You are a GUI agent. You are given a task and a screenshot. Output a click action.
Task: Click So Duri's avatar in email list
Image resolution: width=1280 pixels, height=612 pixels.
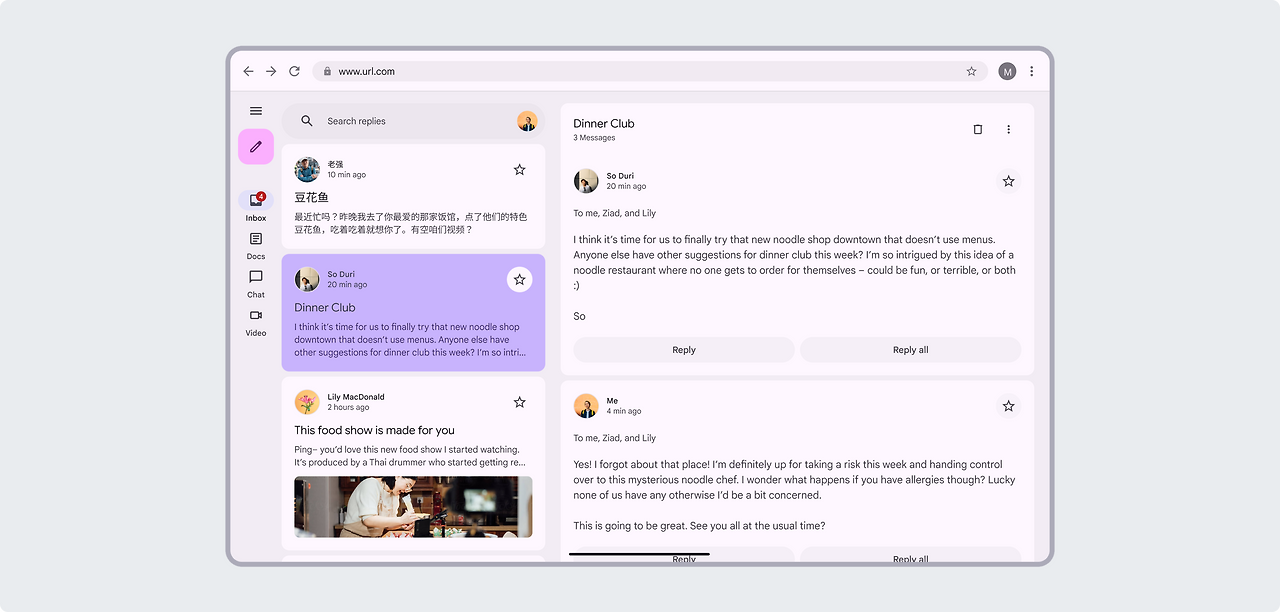[x=307, y=279]
